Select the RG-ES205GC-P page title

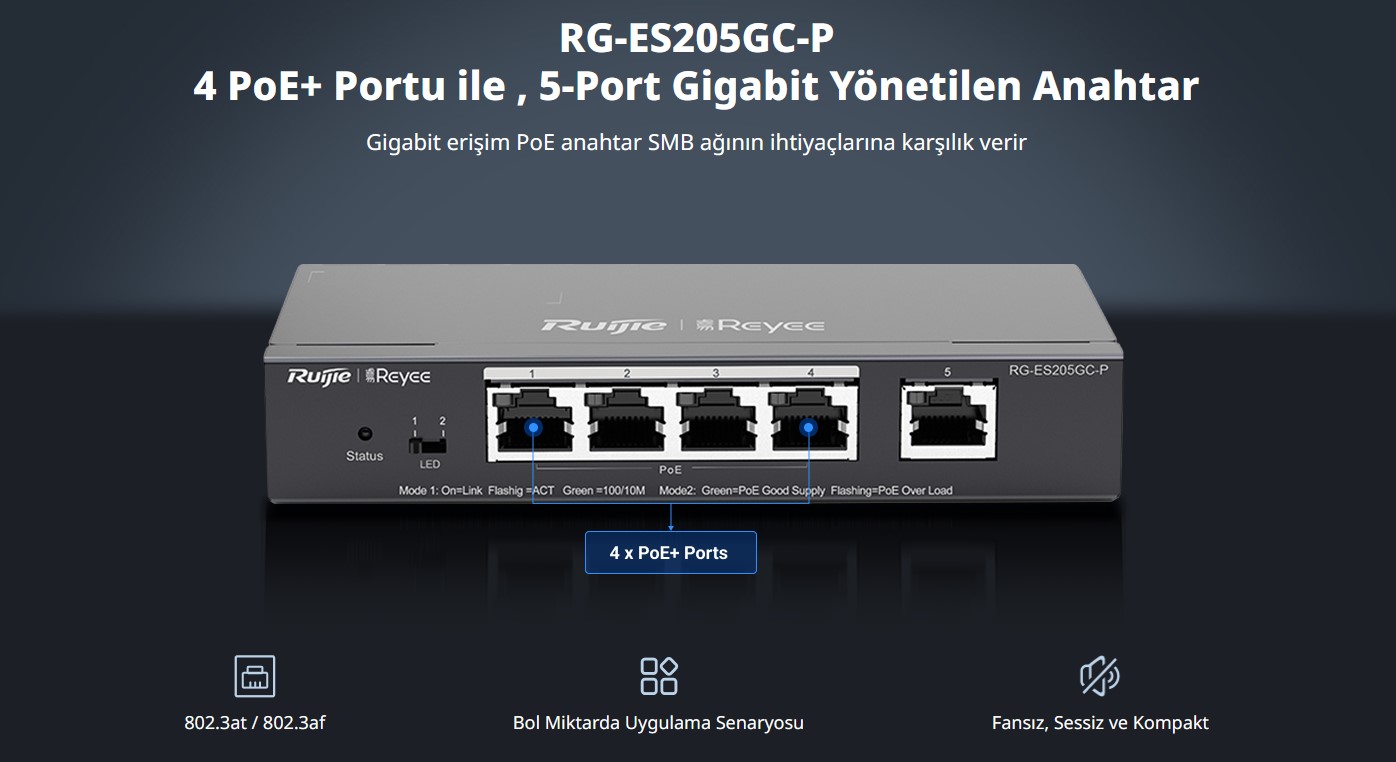tap(697, 39)
